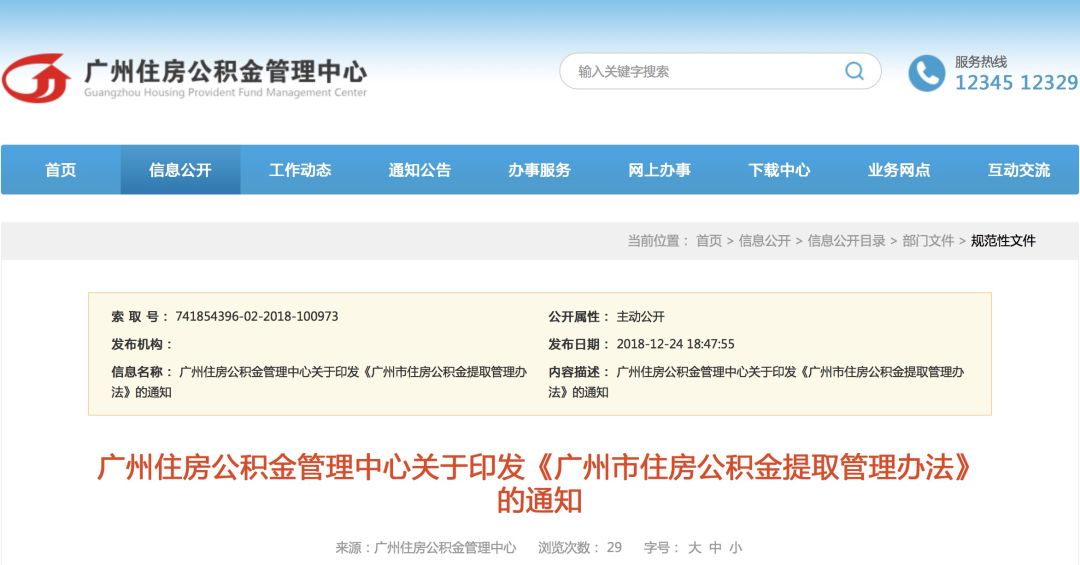Screen dimensions: 1080x565
Task: Set font size to 大
Action: [x=694, y=548]
